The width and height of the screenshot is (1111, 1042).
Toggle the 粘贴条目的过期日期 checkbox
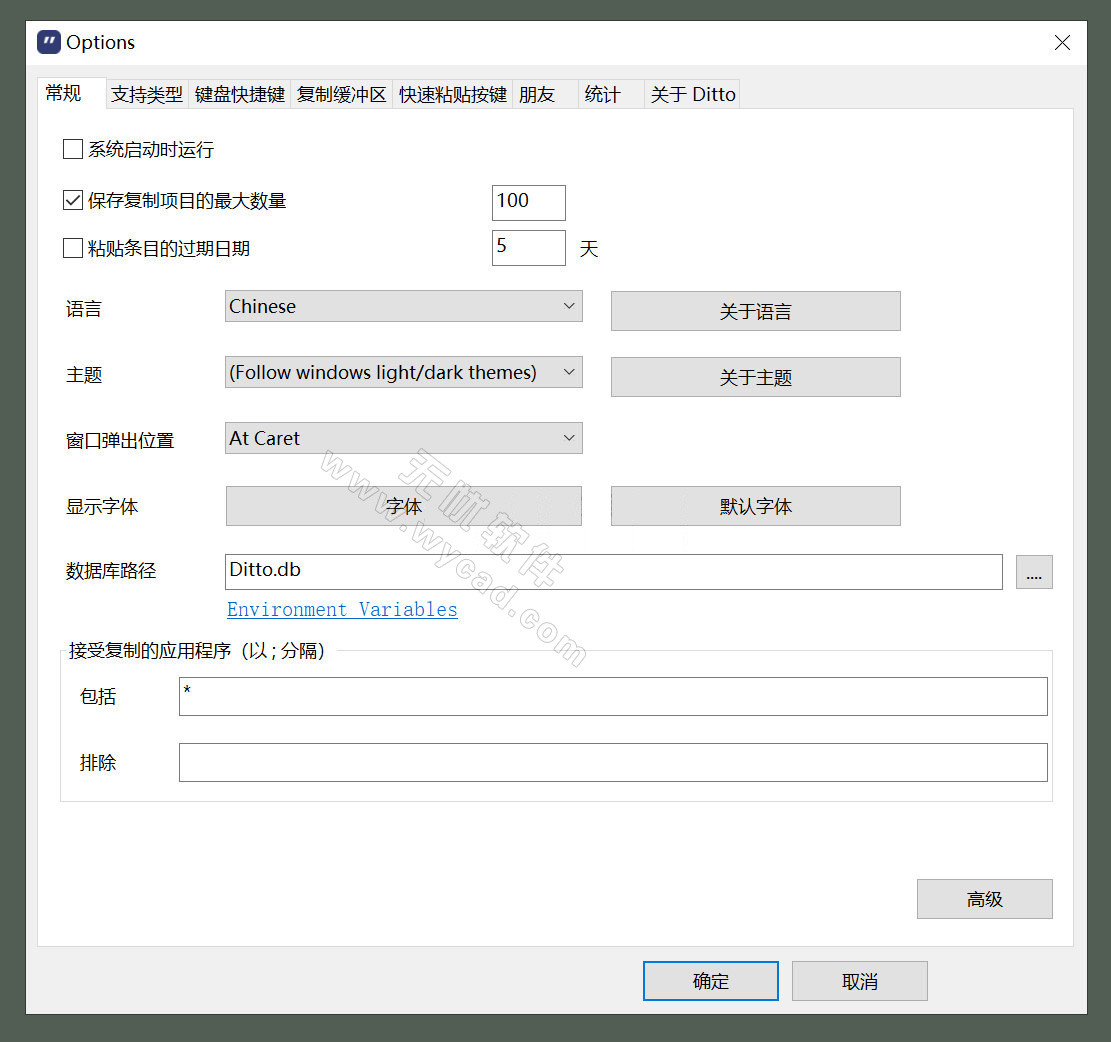pos(73,249)
